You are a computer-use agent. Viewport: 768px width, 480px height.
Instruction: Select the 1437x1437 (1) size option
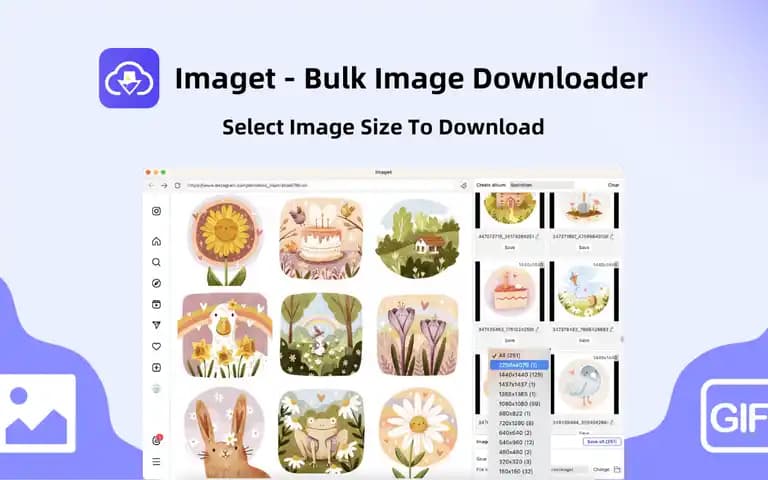[519, 384]
